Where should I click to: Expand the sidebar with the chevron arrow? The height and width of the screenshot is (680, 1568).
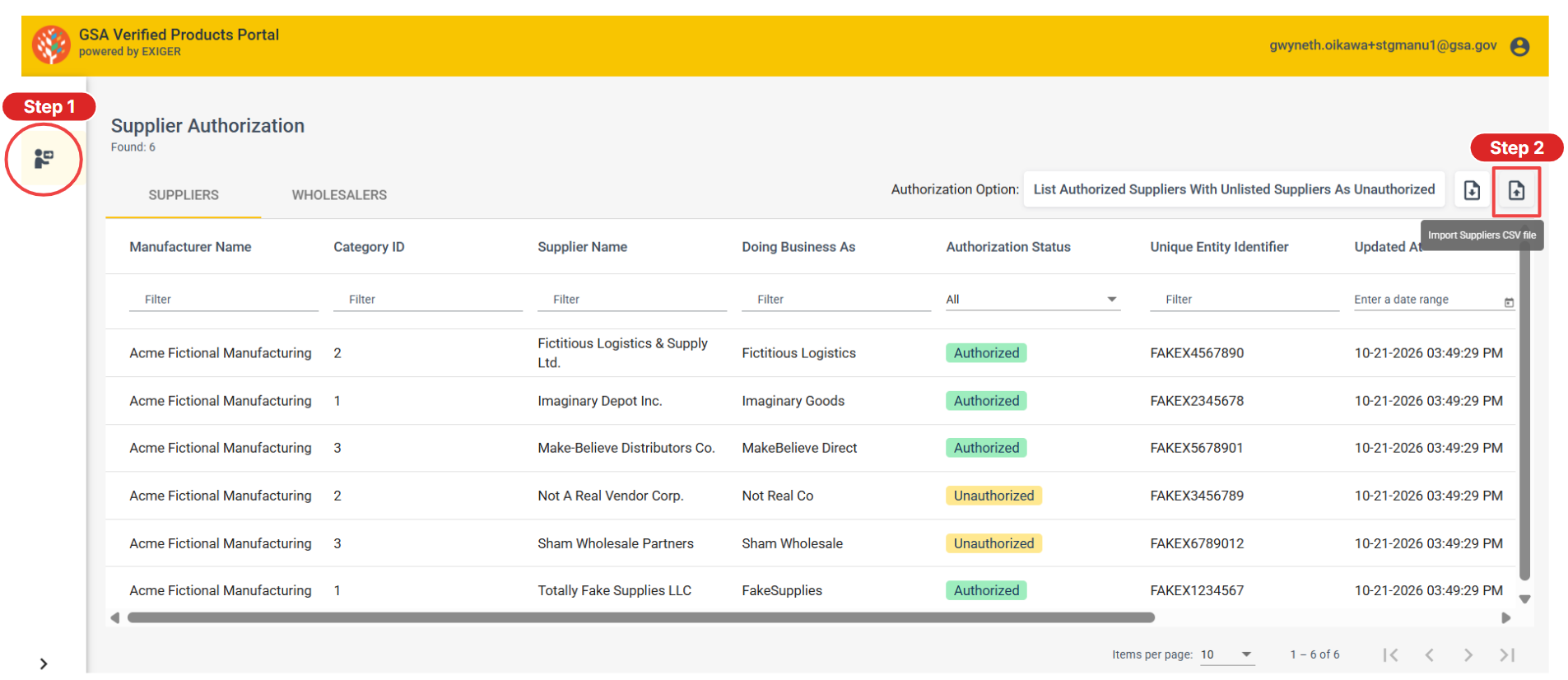tap(44, 664)
